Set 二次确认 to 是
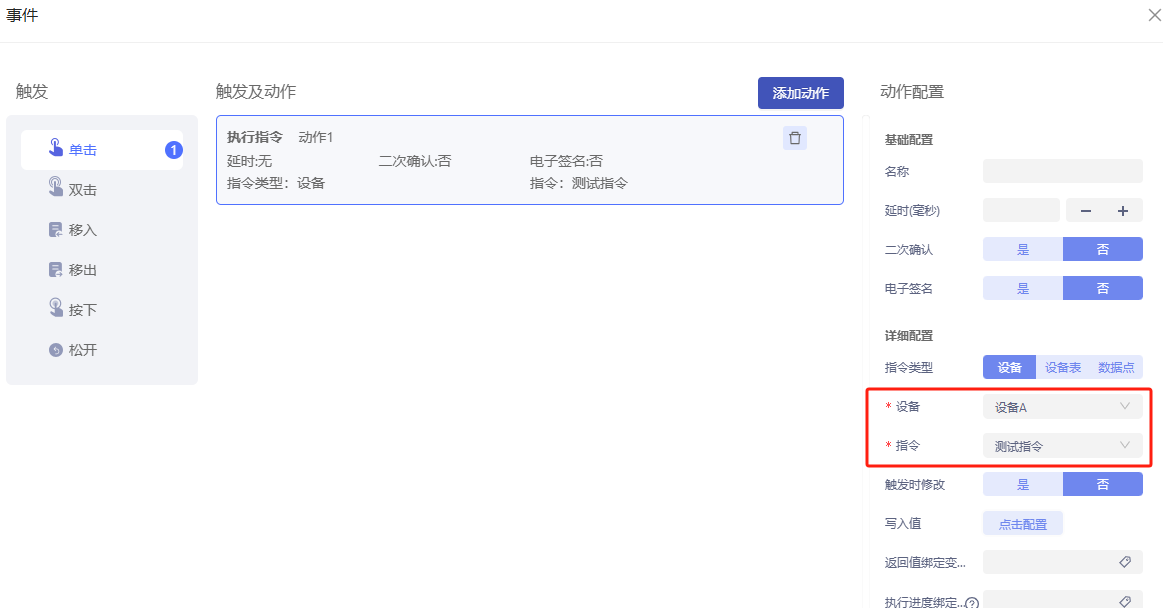This screenshot has width=1163, height=608. click(1023, 249)
